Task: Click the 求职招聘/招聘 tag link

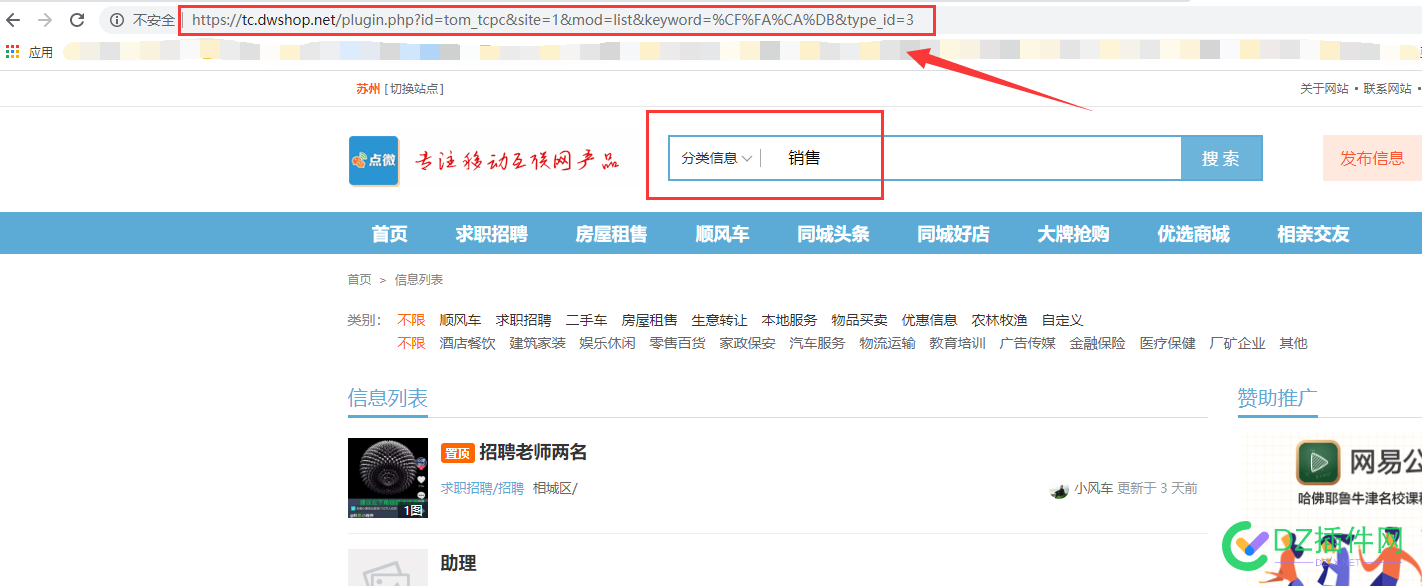Action: tap(482, 488)
